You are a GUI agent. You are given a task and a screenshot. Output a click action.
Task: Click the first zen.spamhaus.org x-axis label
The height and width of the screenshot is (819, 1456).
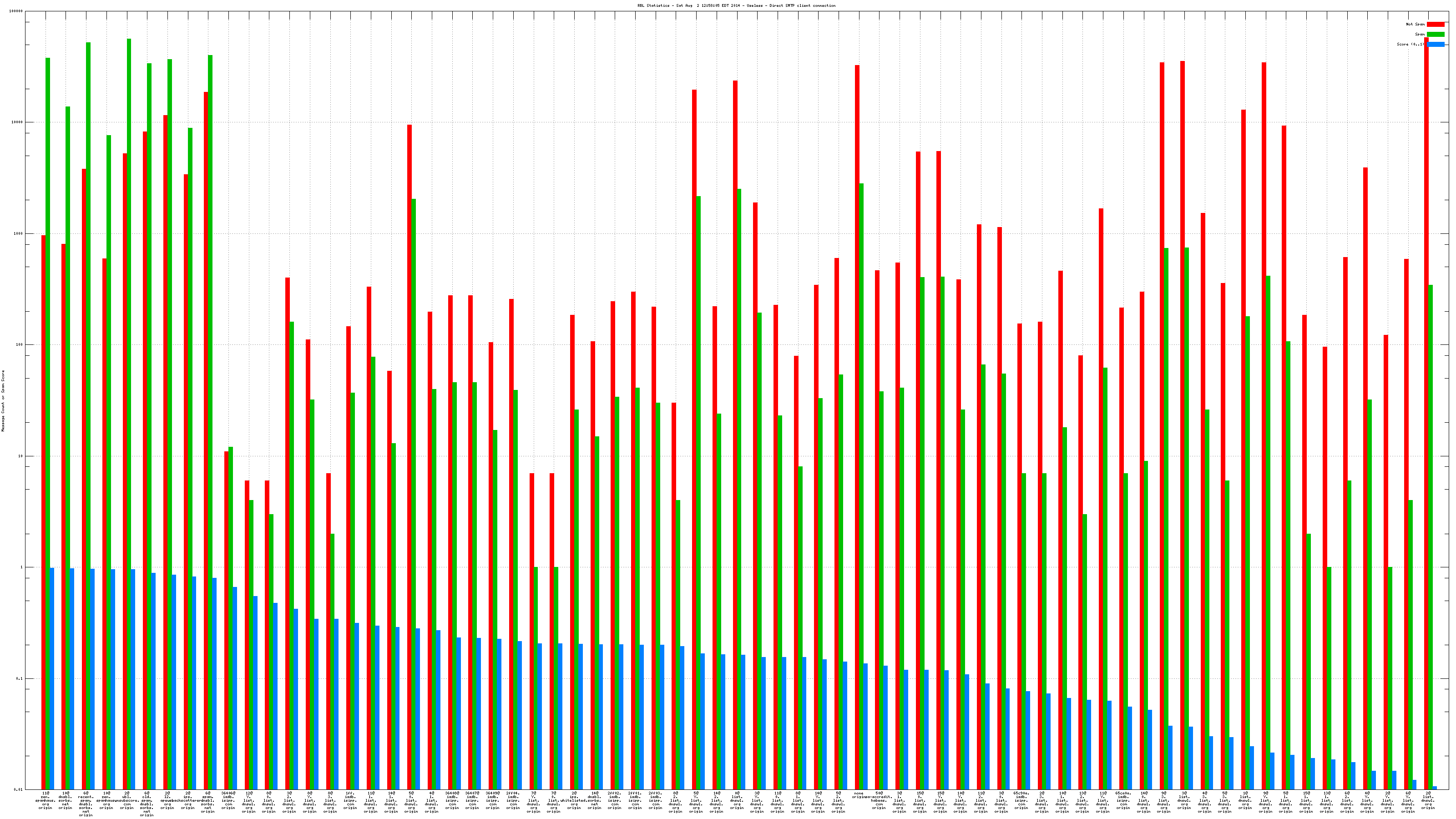point(45,801)
